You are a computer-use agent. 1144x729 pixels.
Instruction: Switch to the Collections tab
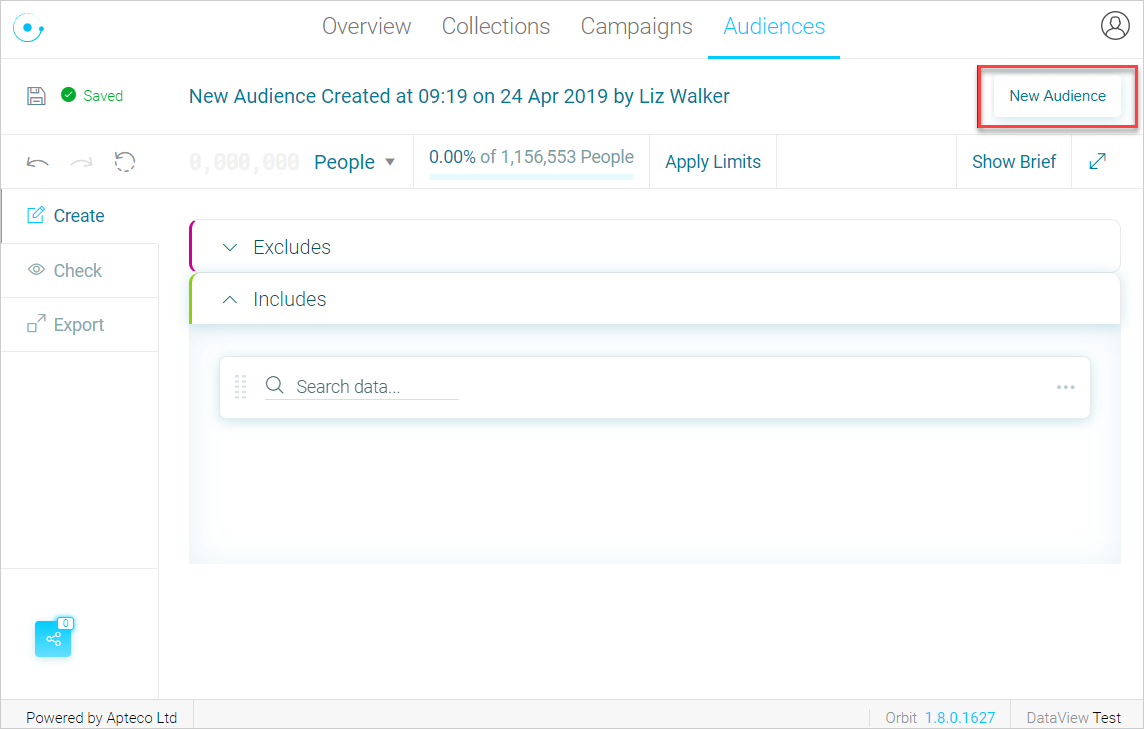(x=496, y=26)
